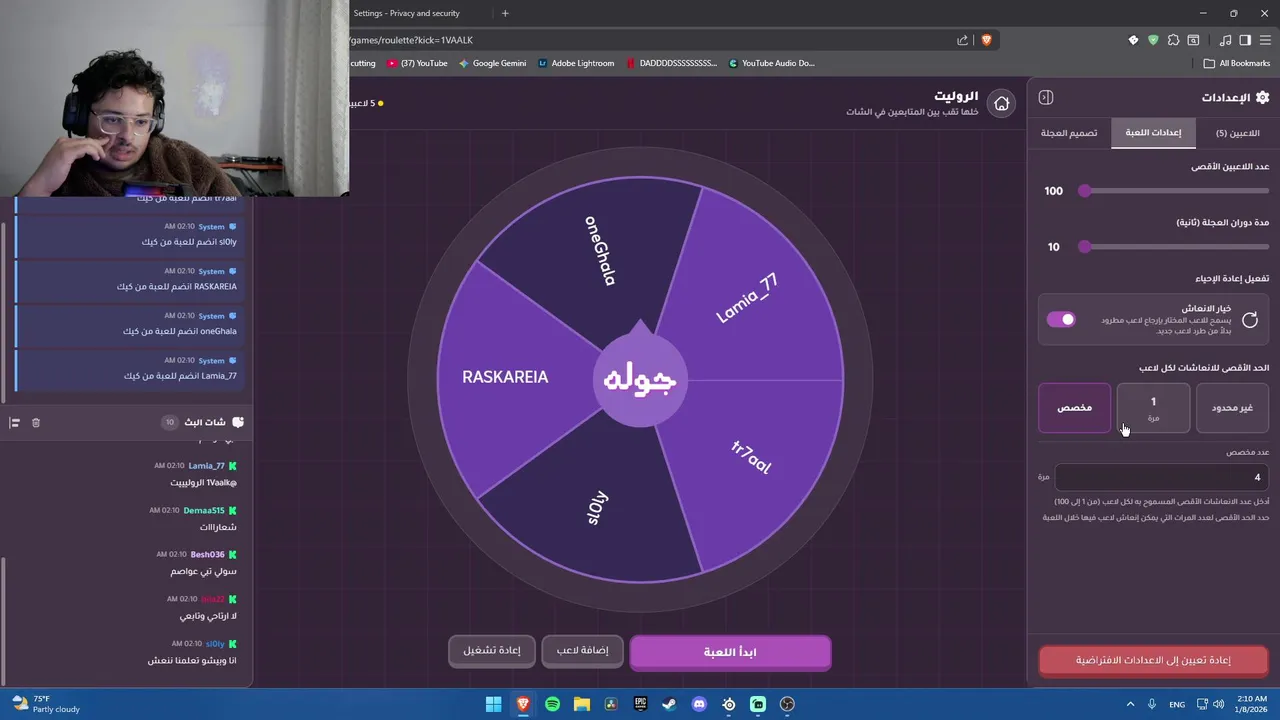1280x720 pixels.
Task: Open Steam from the taskbar
Action: point(669,704)
